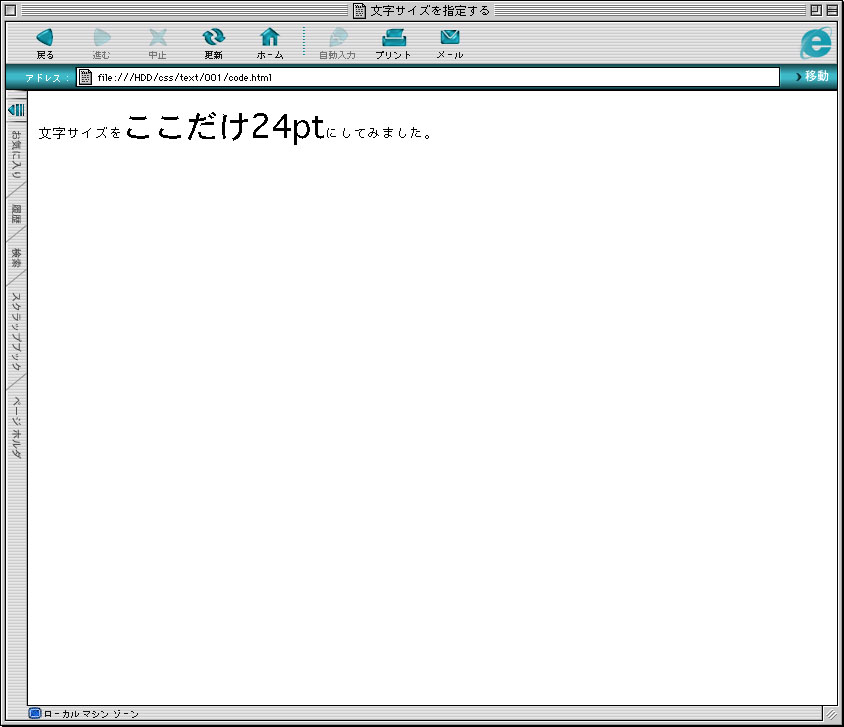Image resolution: width=844 pixels, height=727 pixels.
Task: Click the large text ここだけ24pt
Action: tap(225, 127)
